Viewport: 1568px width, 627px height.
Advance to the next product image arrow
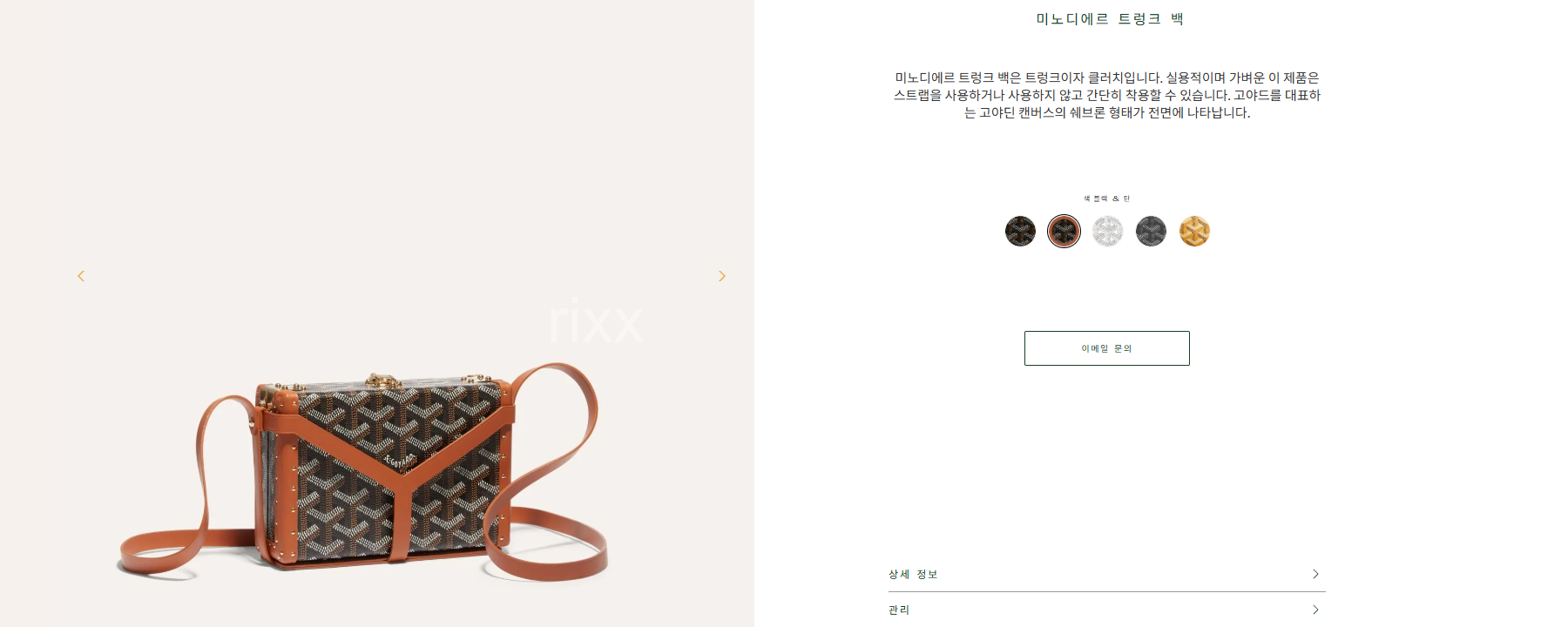click(x=721, y=276)
